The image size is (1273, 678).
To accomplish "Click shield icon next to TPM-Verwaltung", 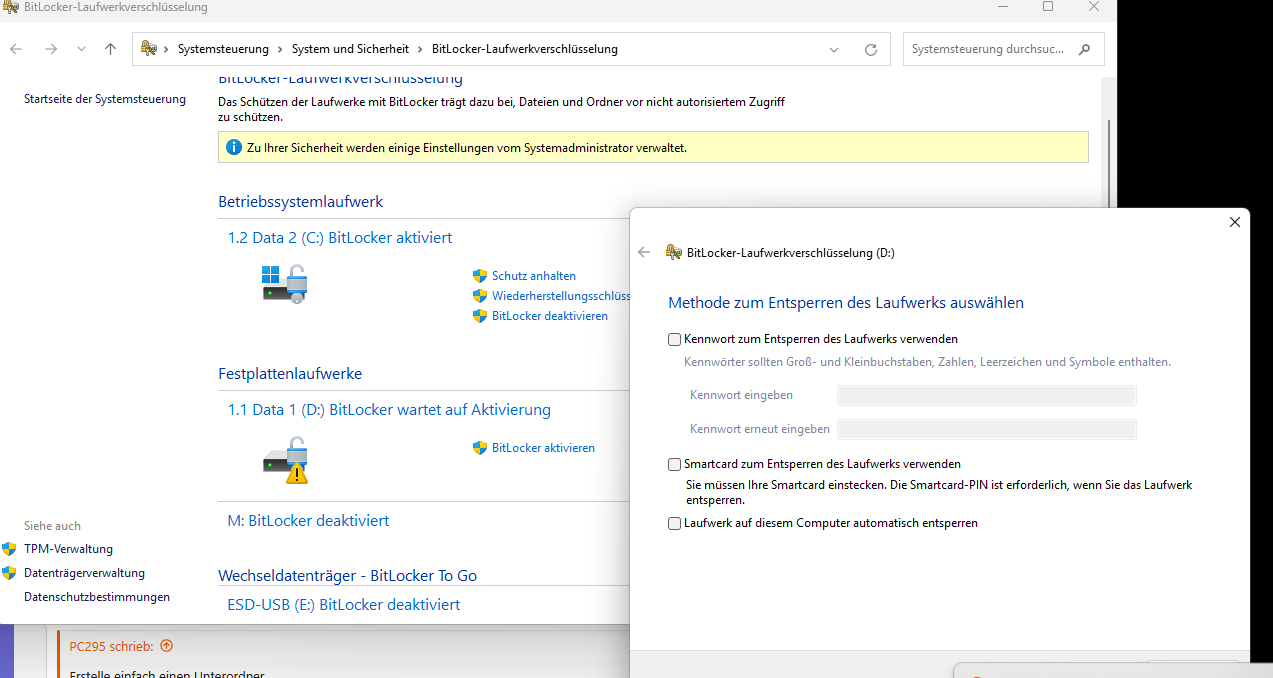I will coord(10,549).
